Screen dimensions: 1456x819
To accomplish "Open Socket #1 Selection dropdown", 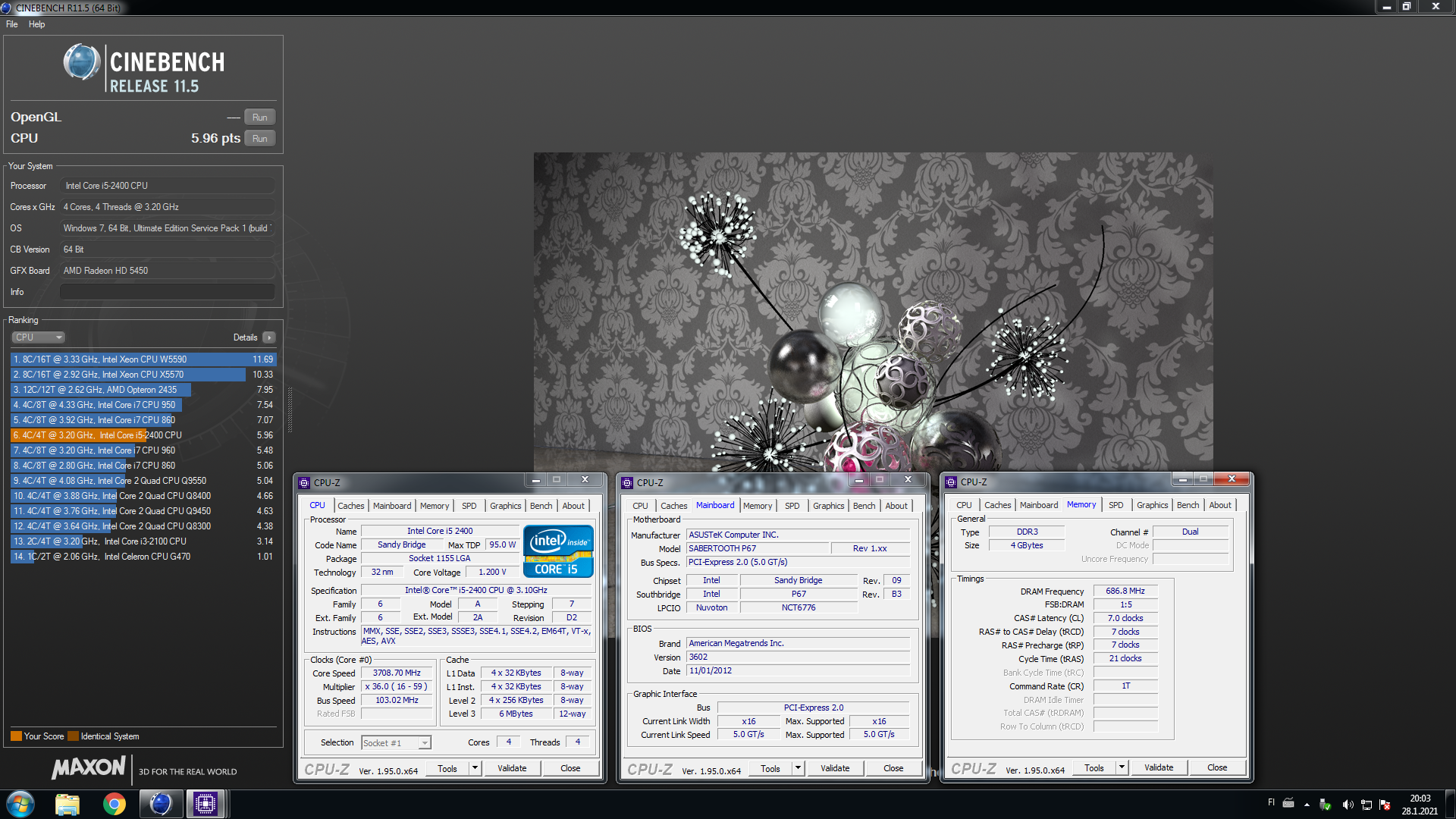I will coord(397,743).
